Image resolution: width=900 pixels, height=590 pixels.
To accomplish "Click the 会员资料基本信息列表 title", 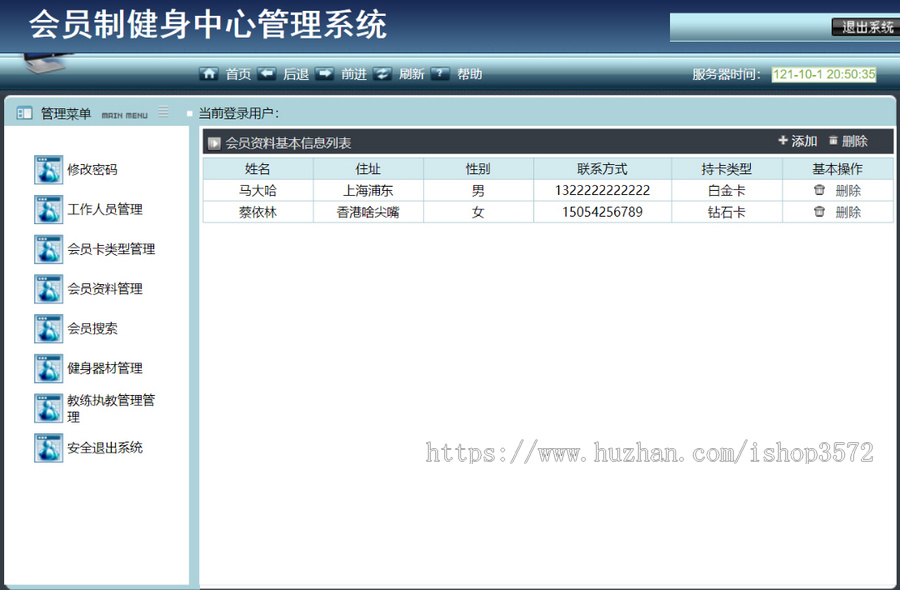I will coord(288,143).
